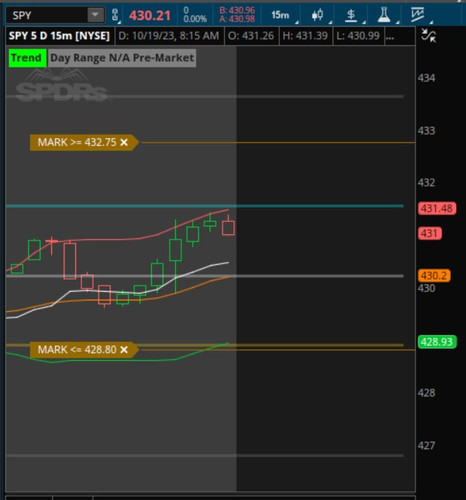Click the symbol link chain icon
This screenshot has width=466, height=500.
pos(115,15)
